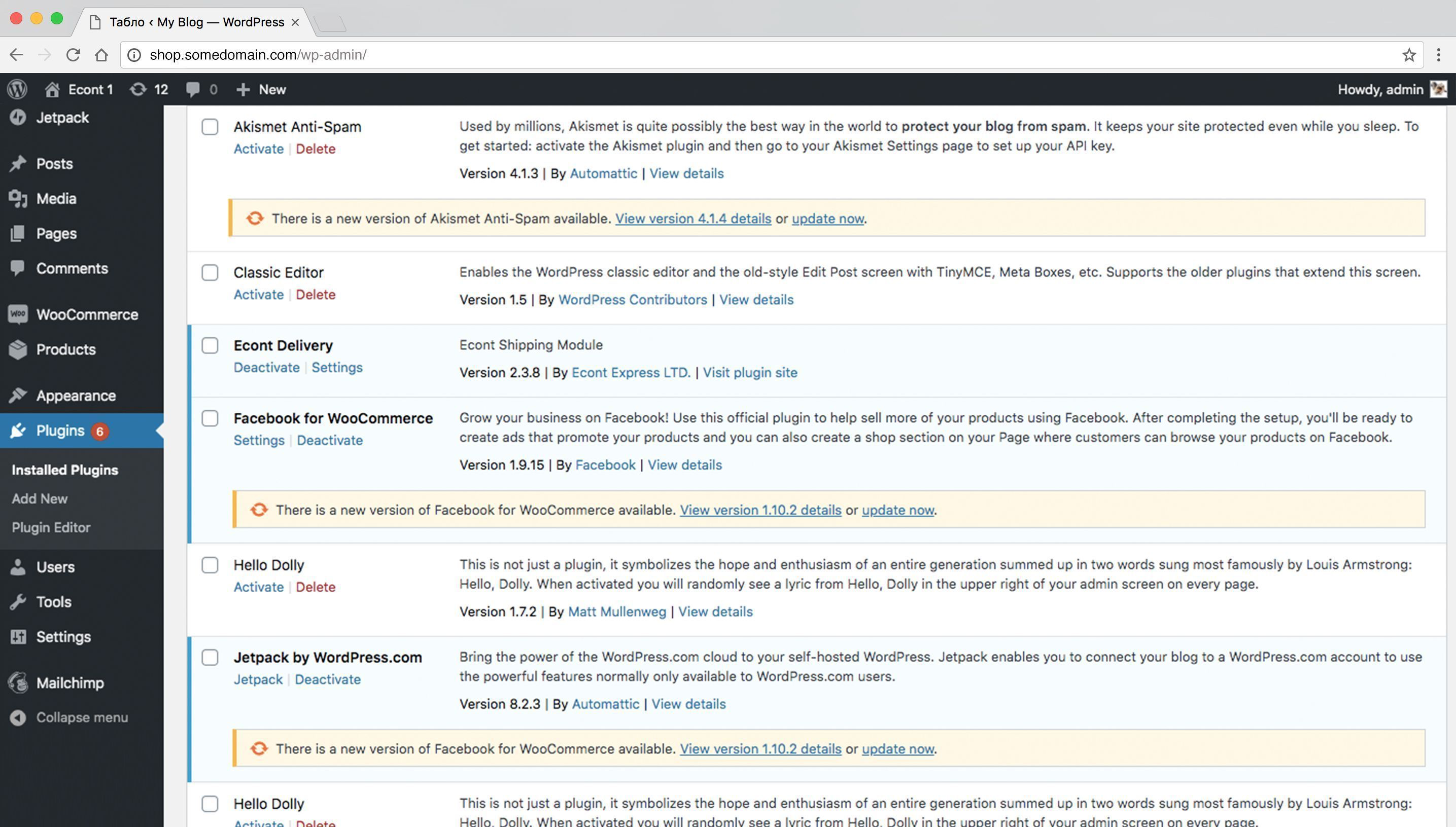This screenshot has width=1456, height=827.
Task: Open Econt Express LTD. author link
Action: [x=631, y=373]
